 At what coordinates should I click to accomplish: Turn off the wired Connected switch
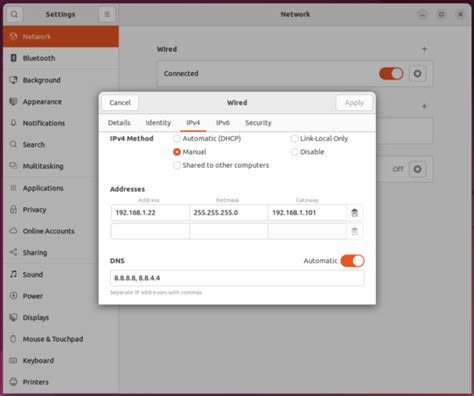pyautogui.click(x=391, y=74)
